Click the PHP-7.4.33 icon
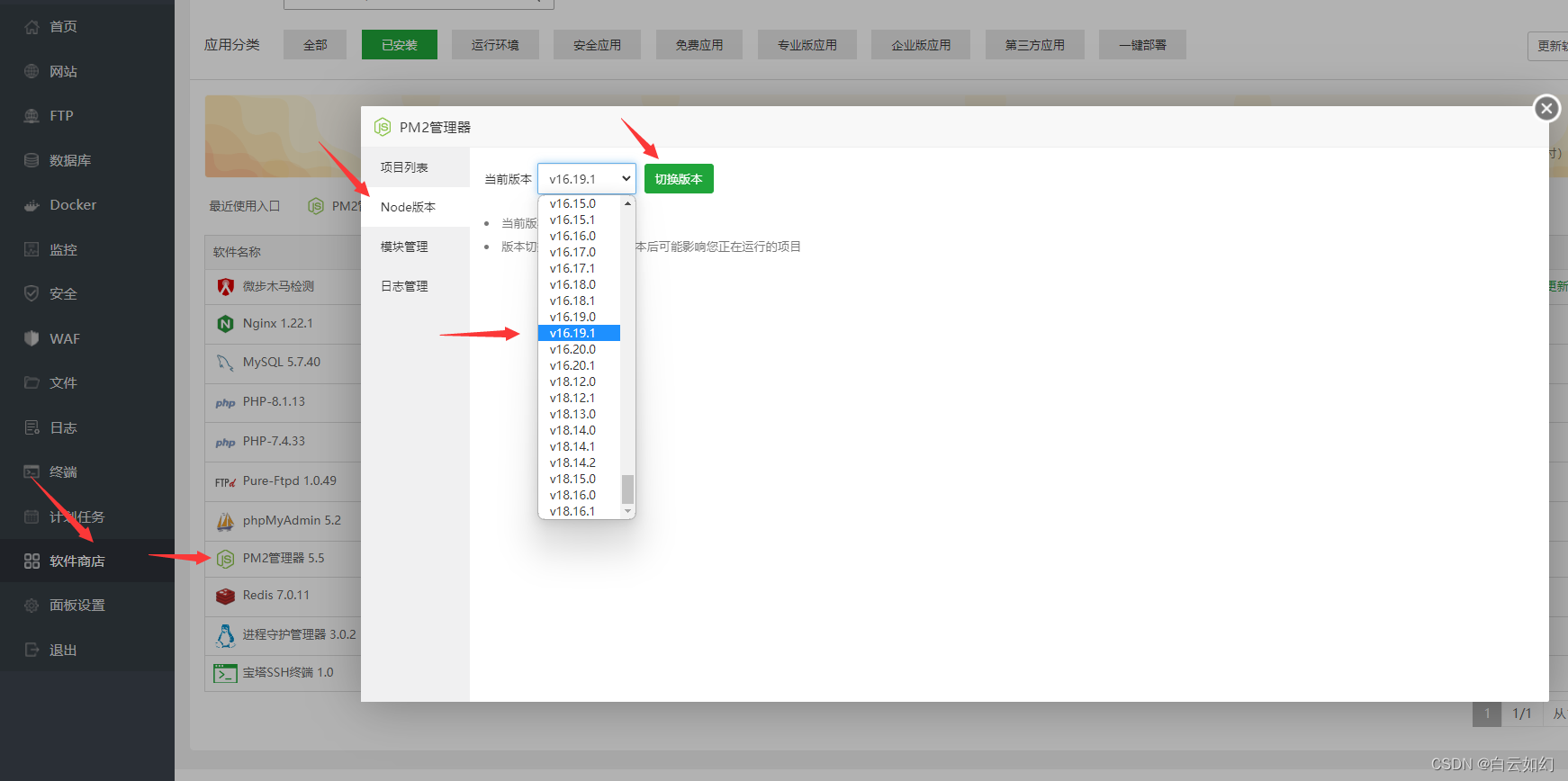1568x781 pixels. click(225, 442)
